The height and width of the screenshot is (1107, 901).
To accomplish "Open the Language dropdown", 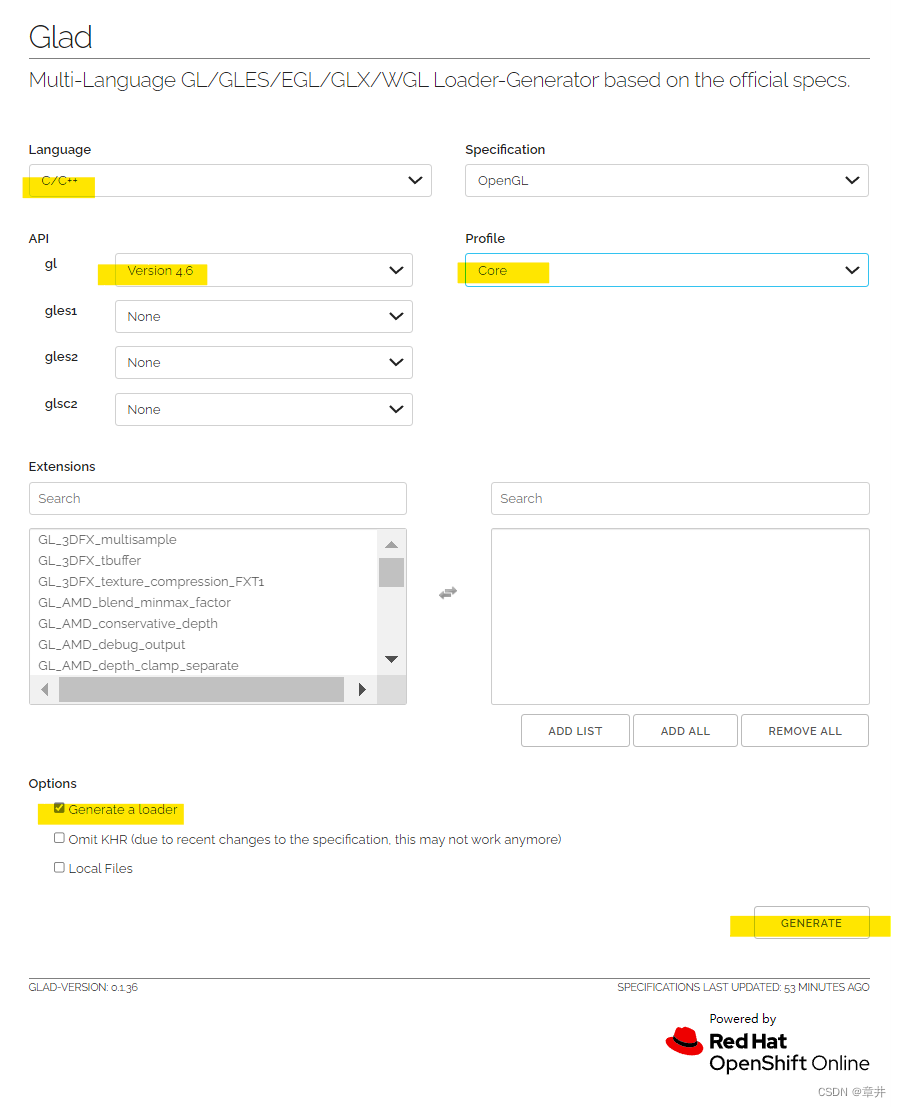I will tap(230, 181).
